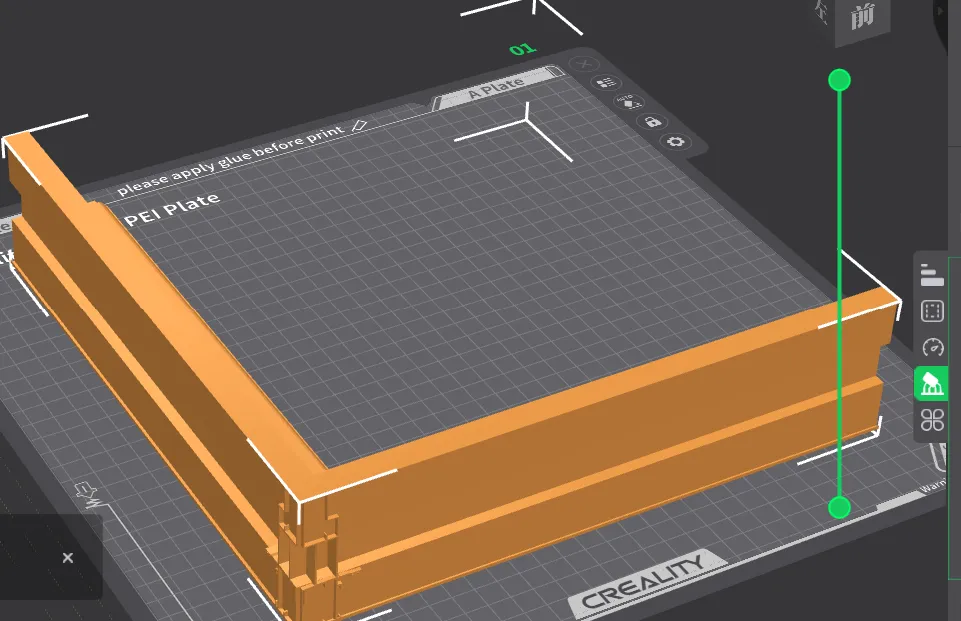Image resolution: width=961 pixels, height=621 pixels.
Task: Click the view cube front face
Action: [863, 18]
